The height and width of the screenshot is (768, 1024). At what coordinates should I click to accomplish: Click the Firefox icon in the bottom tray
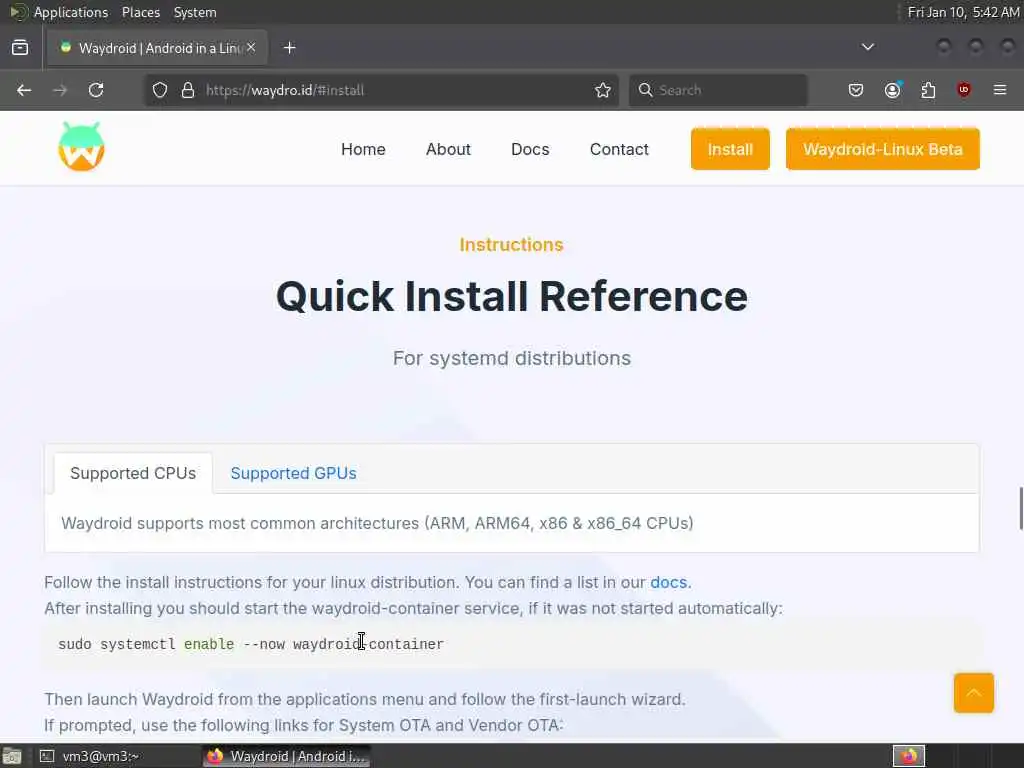click(x=908, y=756)
